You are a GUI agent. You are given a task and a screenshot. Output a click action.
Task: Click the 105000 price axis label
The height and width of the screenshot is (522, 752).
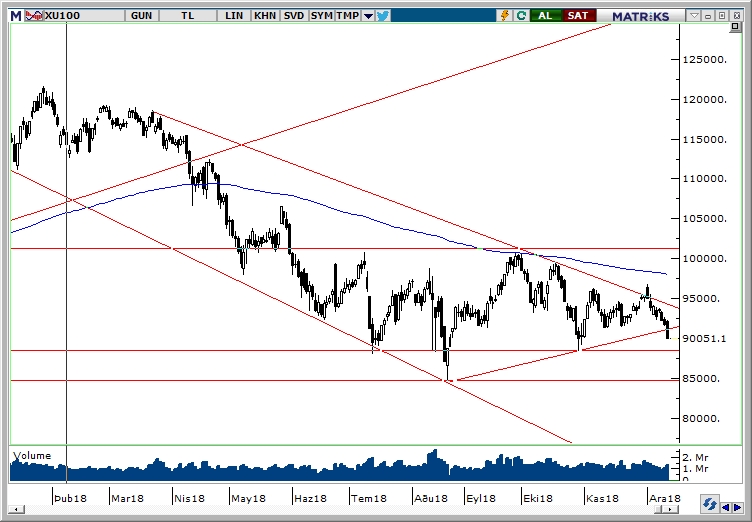tap(705, 219)
